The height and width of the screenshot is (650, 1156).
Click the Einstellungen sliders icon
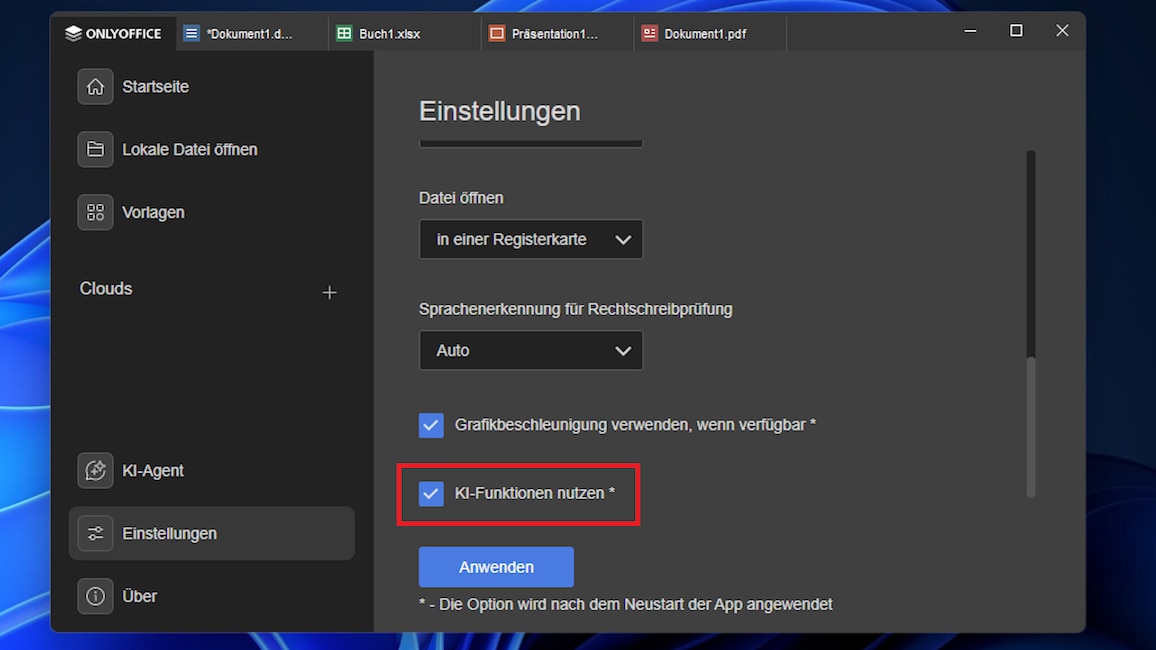point(95,533)
